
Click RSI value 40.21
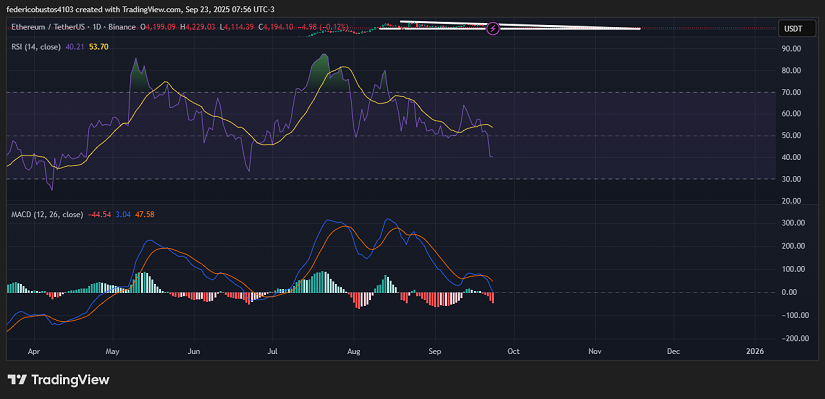tap(74, 47)
